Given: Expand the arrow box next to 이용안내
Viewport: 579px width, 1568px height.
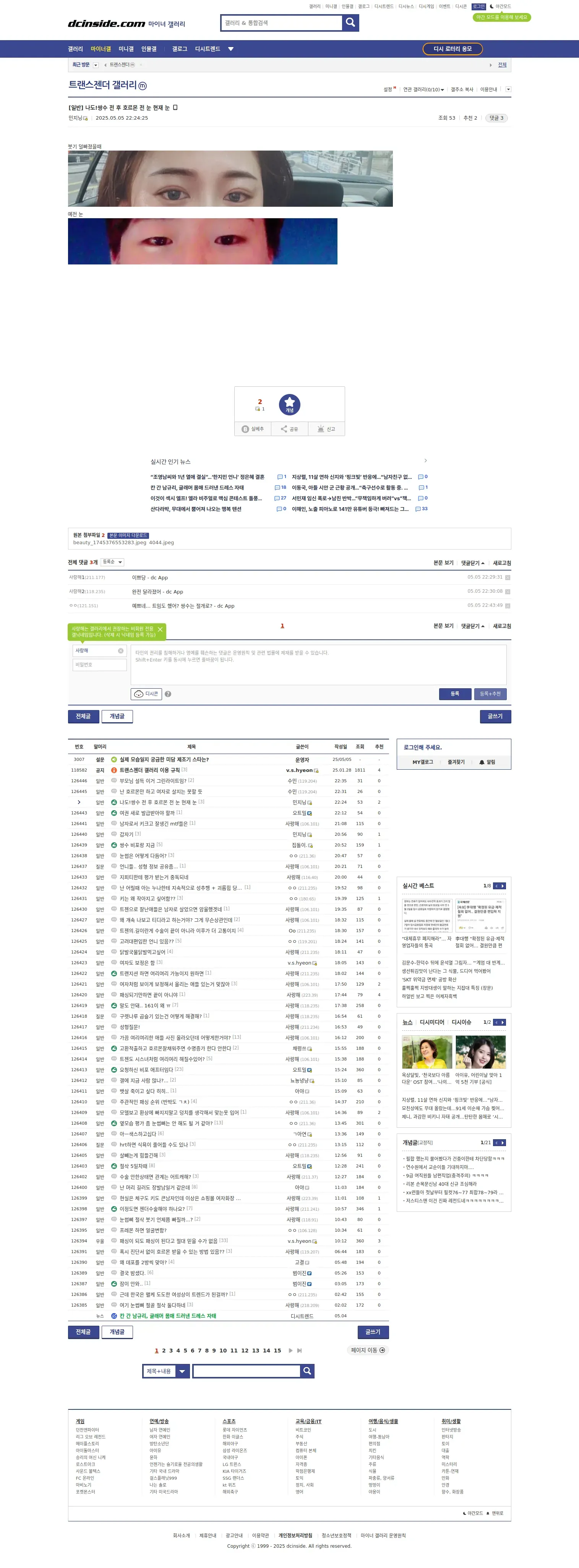Looking at the screenshot, I should pyautogui.click(x=508, y=89).
